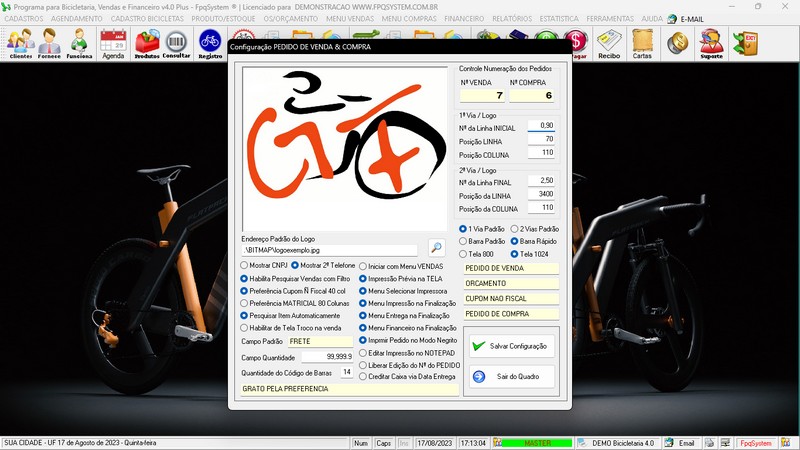
Task: Click the Agenda calendar icon
Action: pos(113,43)
